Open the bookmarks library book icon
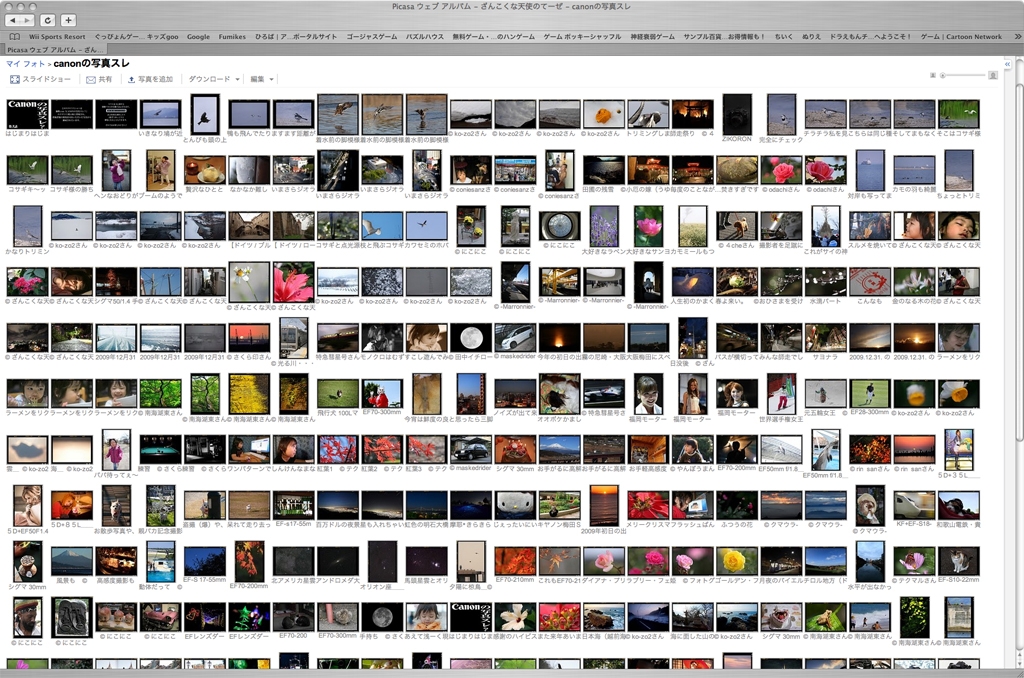 [x=14, y=37]
